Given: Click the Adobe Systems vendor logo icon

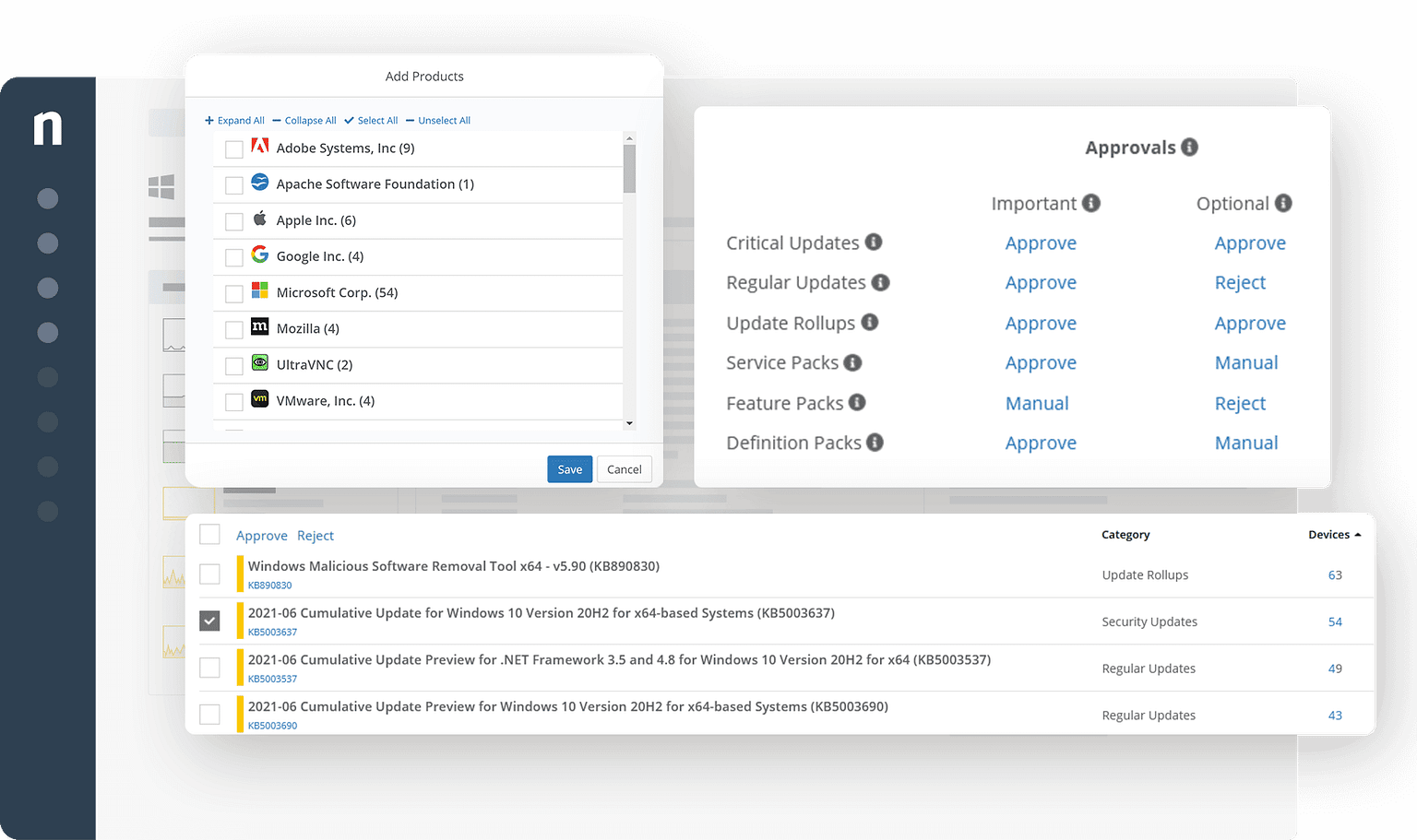Looking at the screenshot, I should point(259,146).
